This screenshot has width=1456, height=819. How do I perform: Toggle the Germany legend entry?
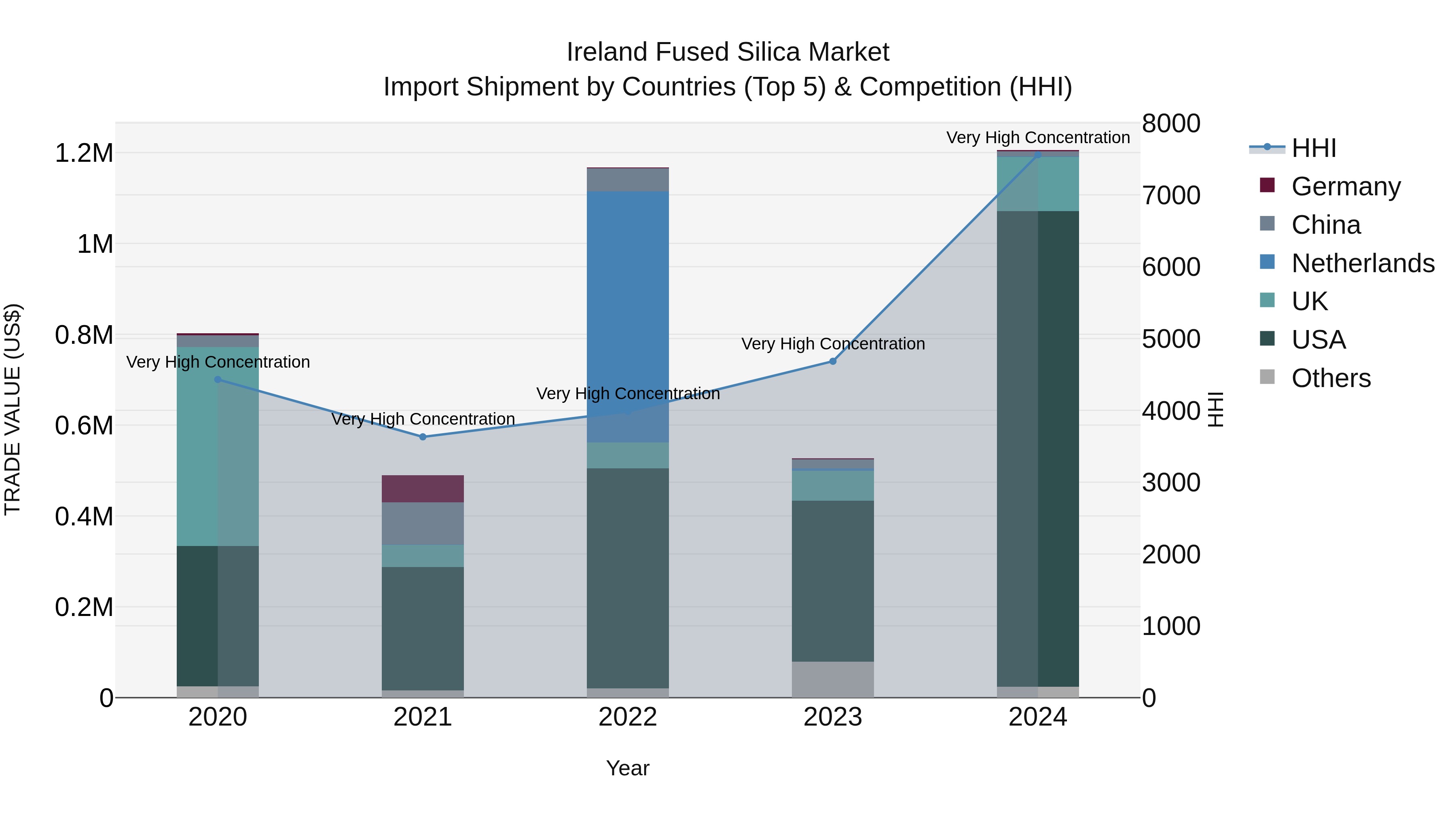(x=1330, y=186)
